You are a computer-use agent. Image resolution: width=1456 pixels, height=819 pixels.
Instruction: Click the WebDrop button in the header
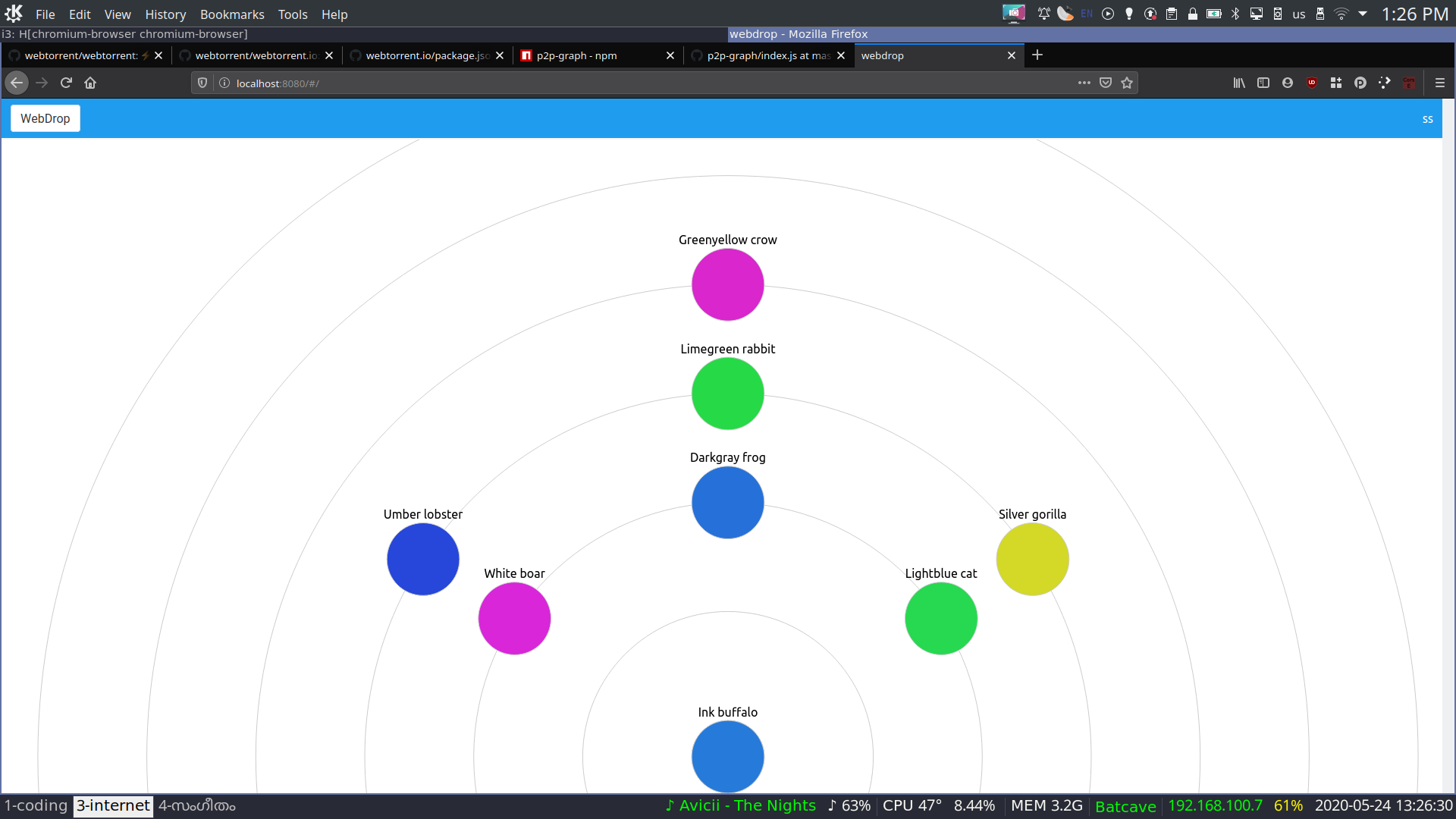click(45, 118)
